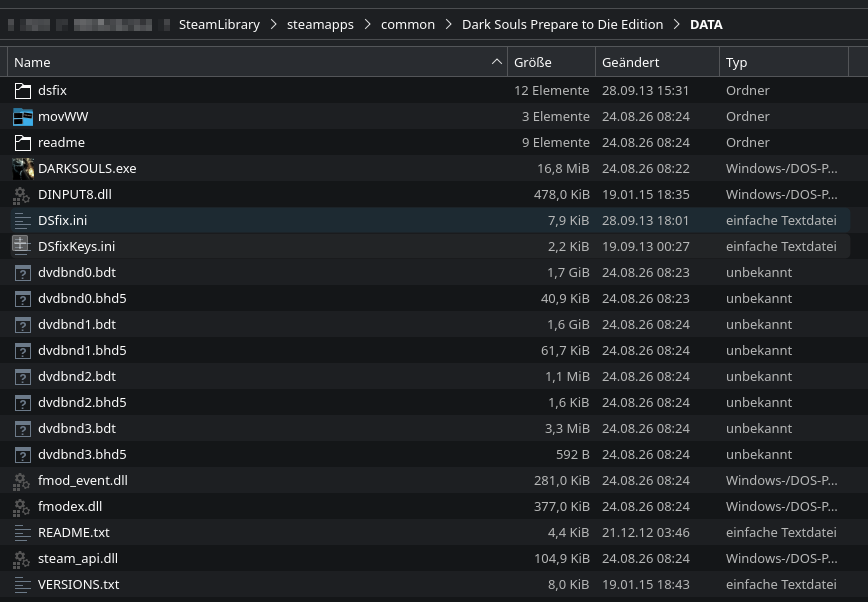868x602 pixels.
Task: Select the dvdbnd1.bhd5 file name
Action: tap(82, 351)
